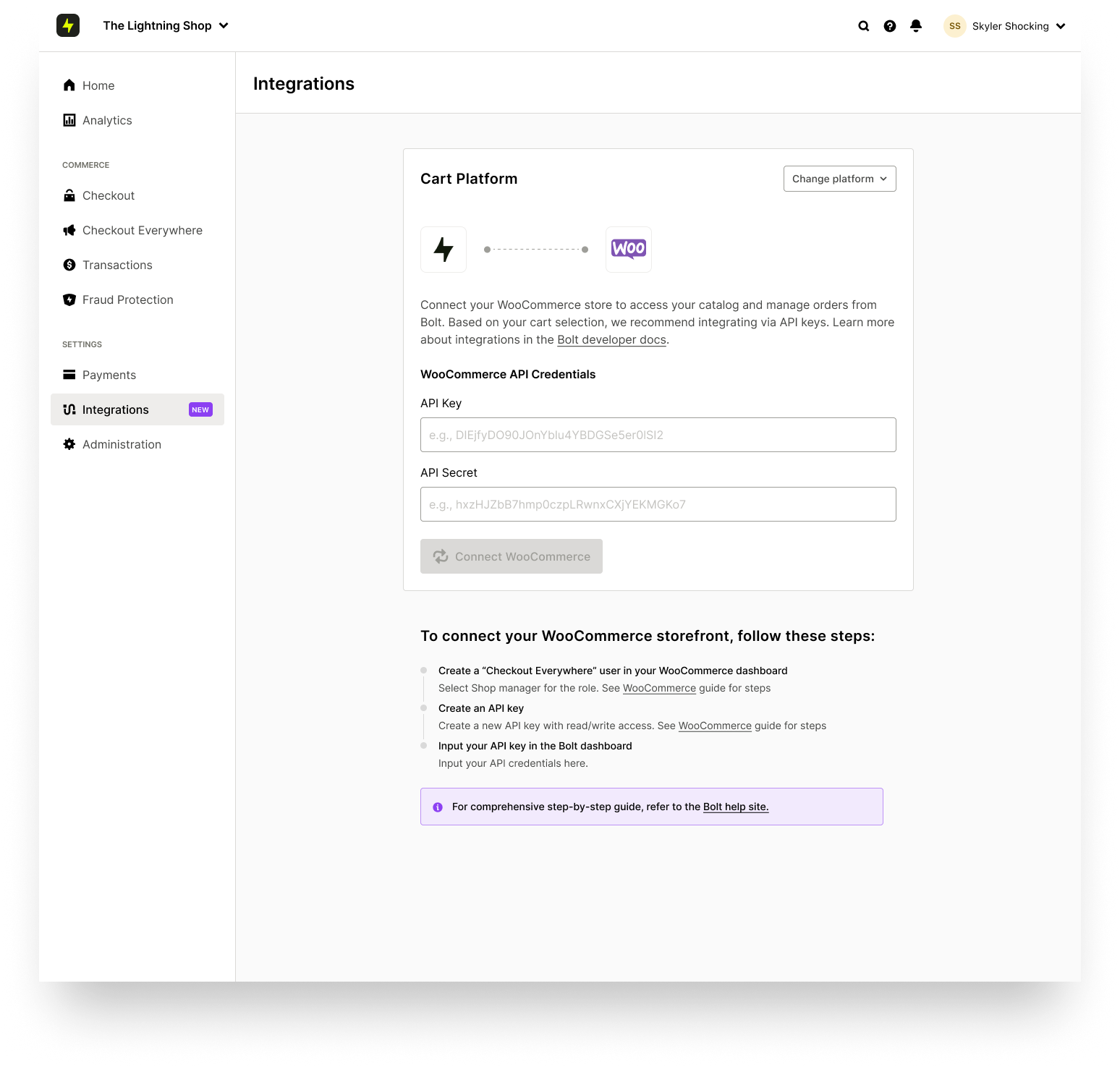1120x1067 pixels.
Task: Click the Transactions dollar icon
Action: (69, 265)
